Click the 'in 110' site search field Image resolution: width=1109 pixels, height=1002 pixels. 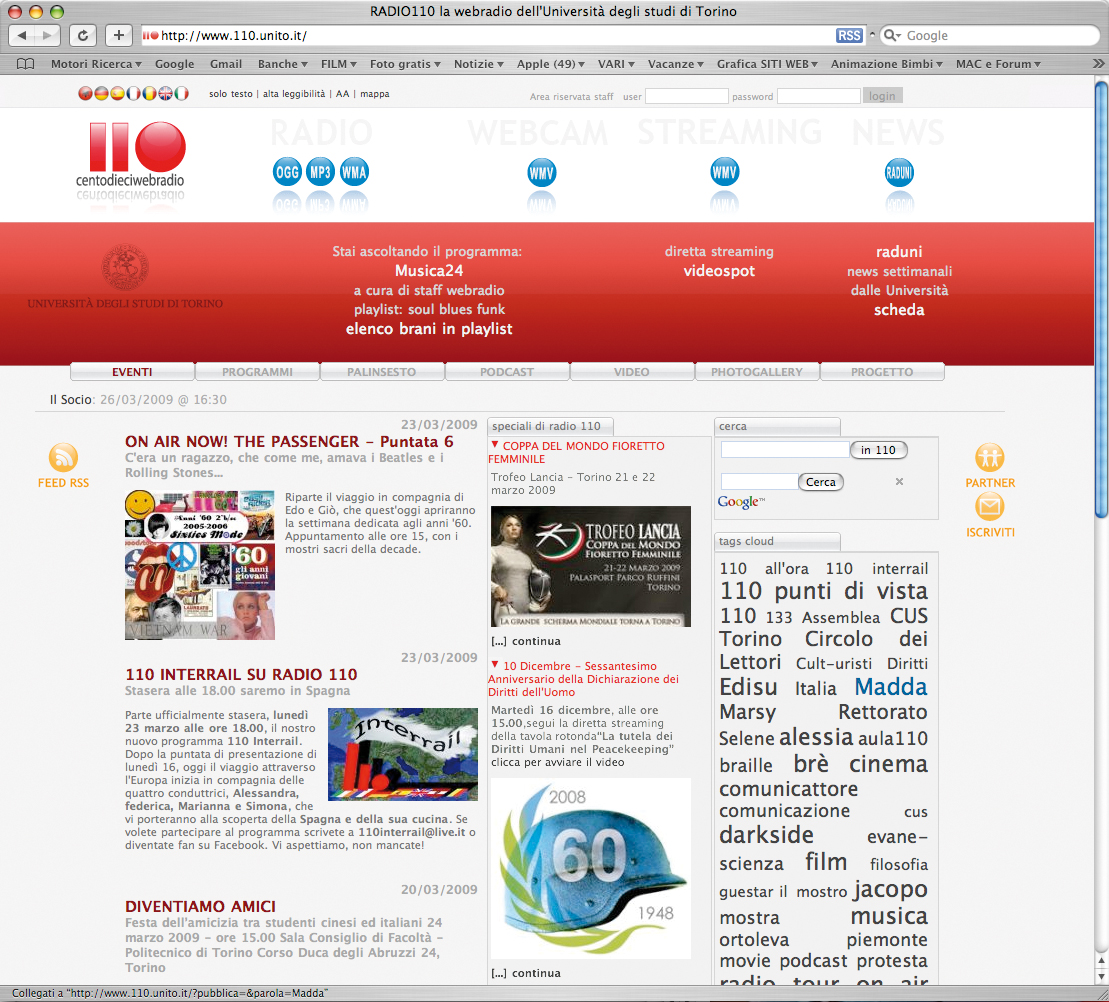pyautogui.click(x=784, y=450)
